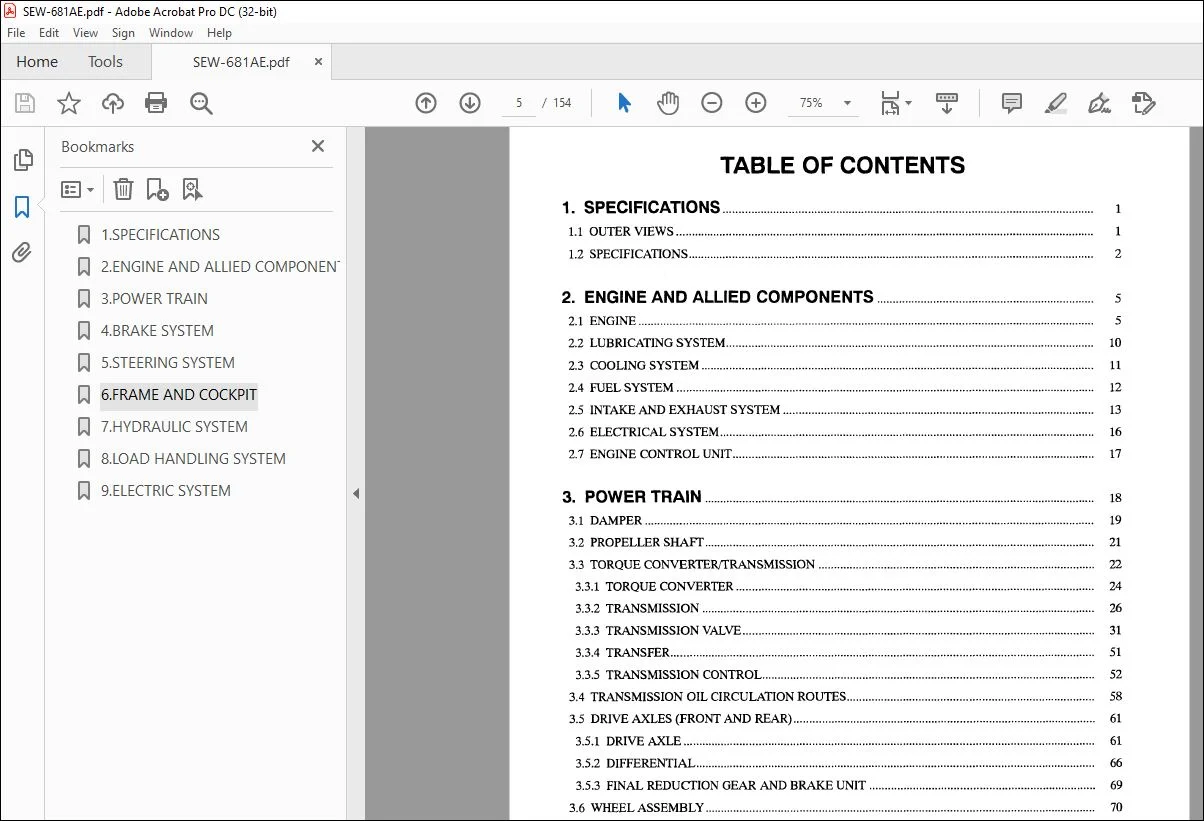Viewport: 1204px width, 821px height.
Task: Close the Bookmarks panel
Action: [x=318, y=146]
